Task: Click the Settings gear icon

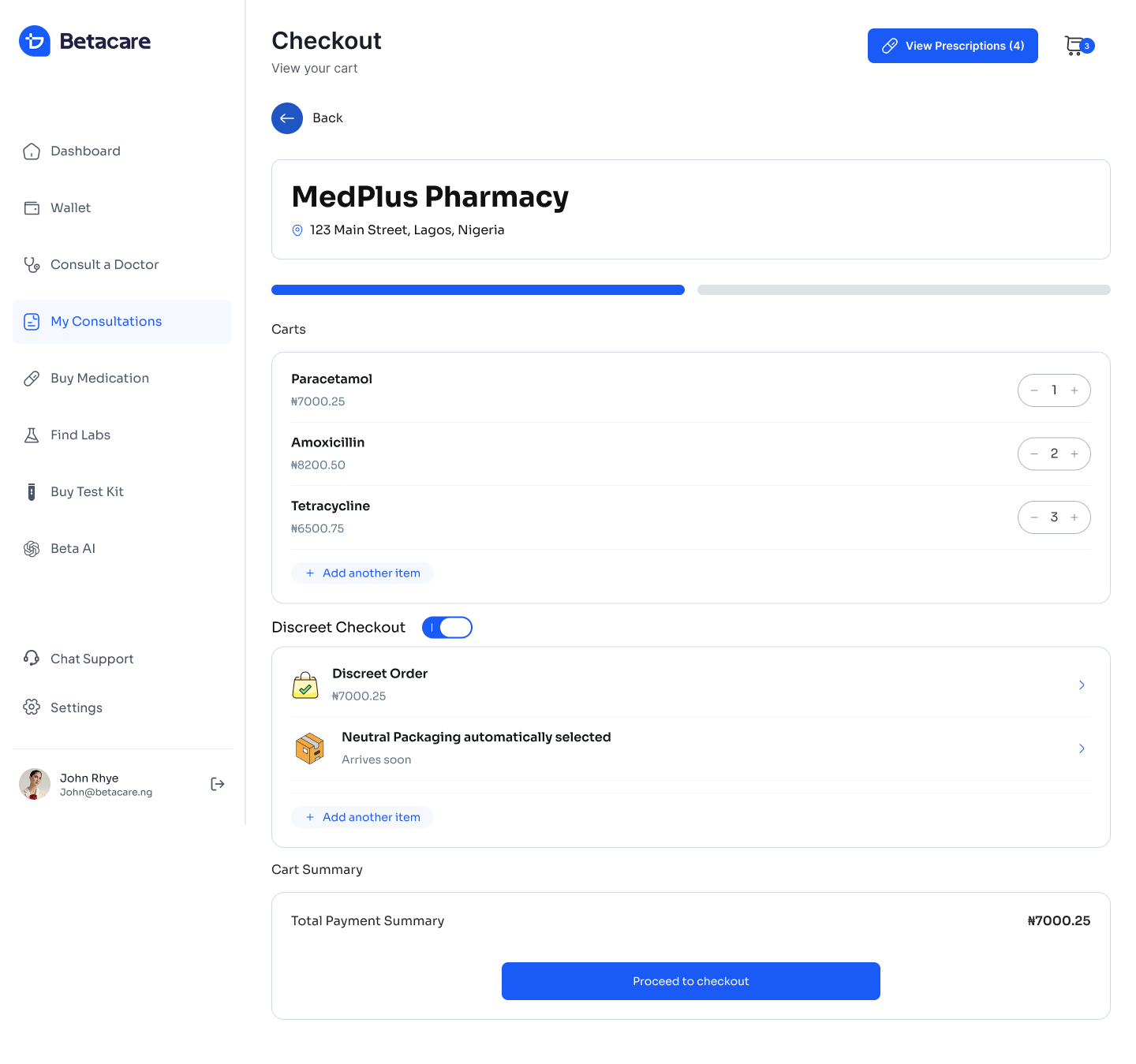Action: tap(32, 707)
